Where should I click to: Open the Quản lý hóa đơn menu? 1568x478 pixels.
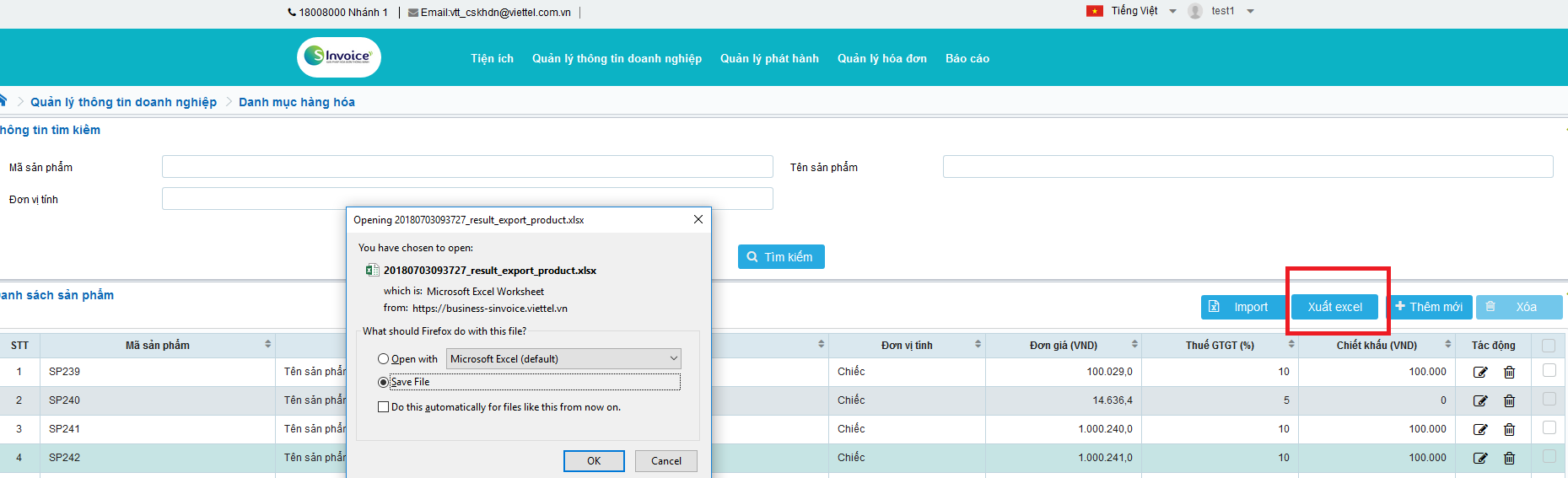pyautogui.click(x=881, y=58)
